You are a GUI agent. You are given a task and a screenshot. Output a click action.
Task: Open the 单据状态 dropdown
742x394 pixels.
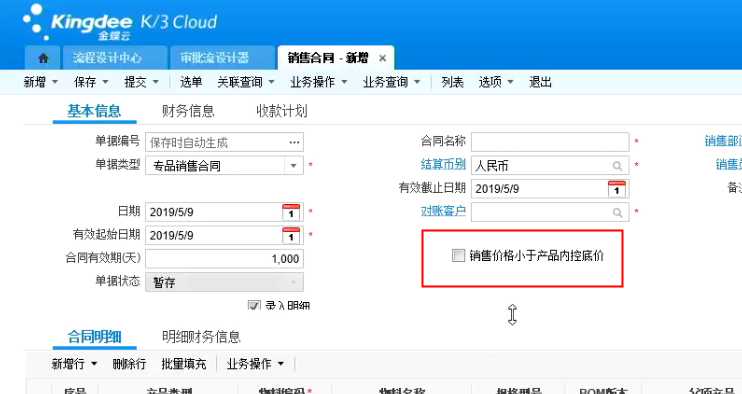(224, 282)
